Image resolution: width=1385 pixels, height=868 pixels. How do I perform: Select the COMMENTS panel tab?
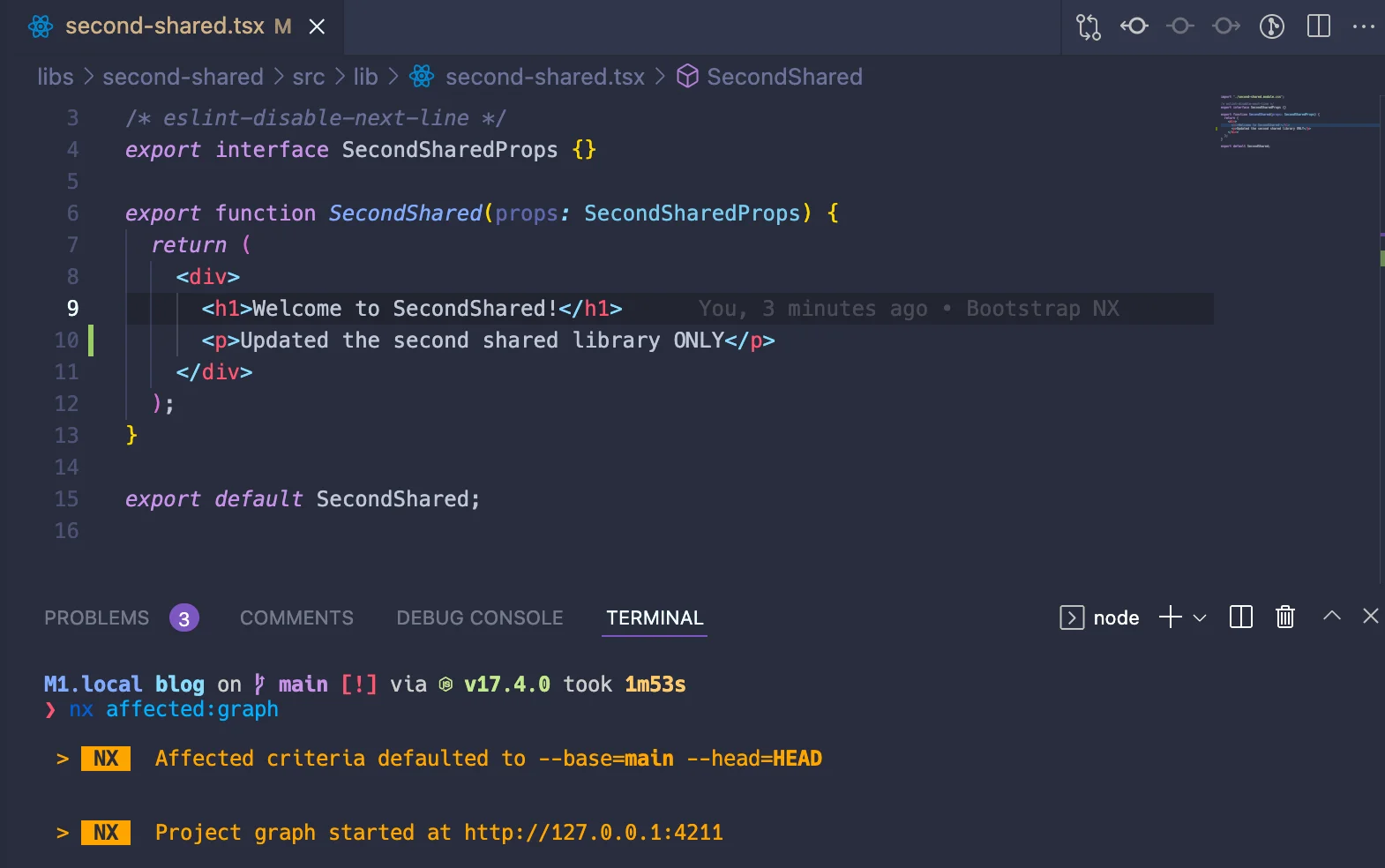[x=296, y=617]
